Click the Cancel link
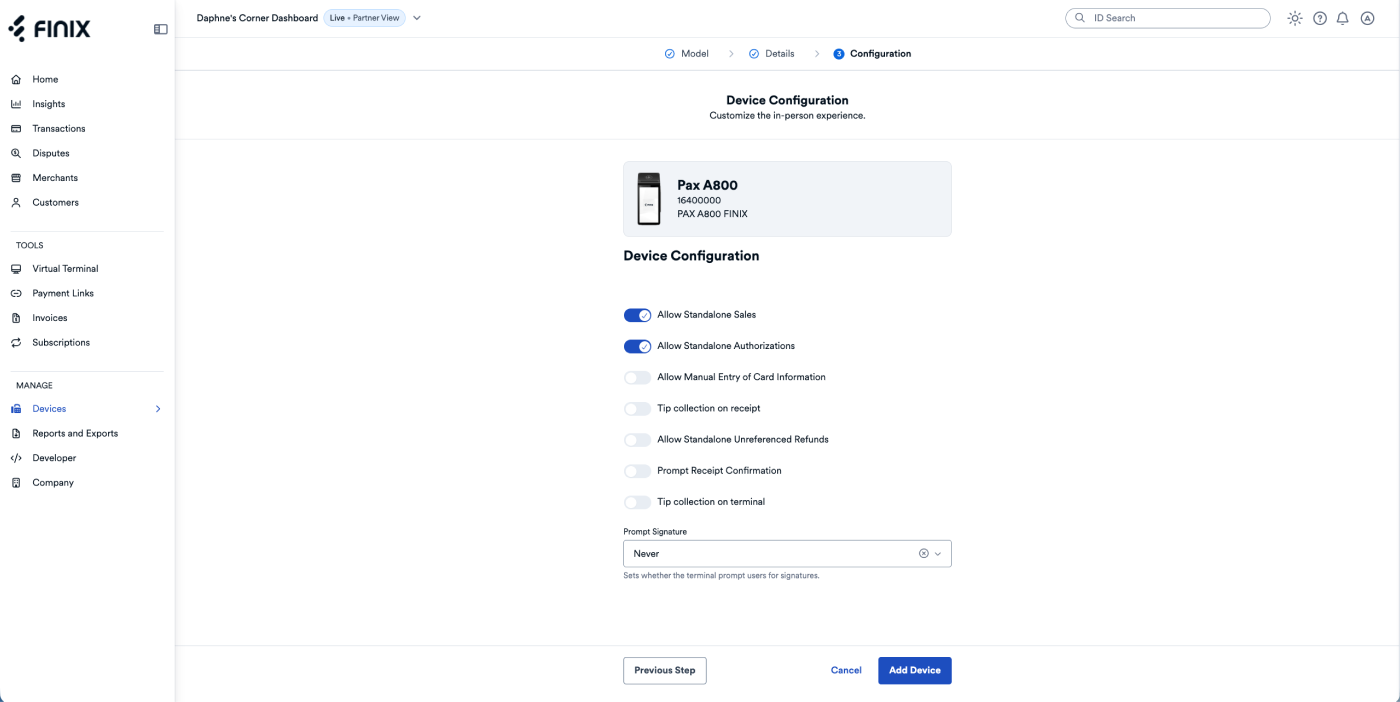The image size is (1400, 702). 846,670
